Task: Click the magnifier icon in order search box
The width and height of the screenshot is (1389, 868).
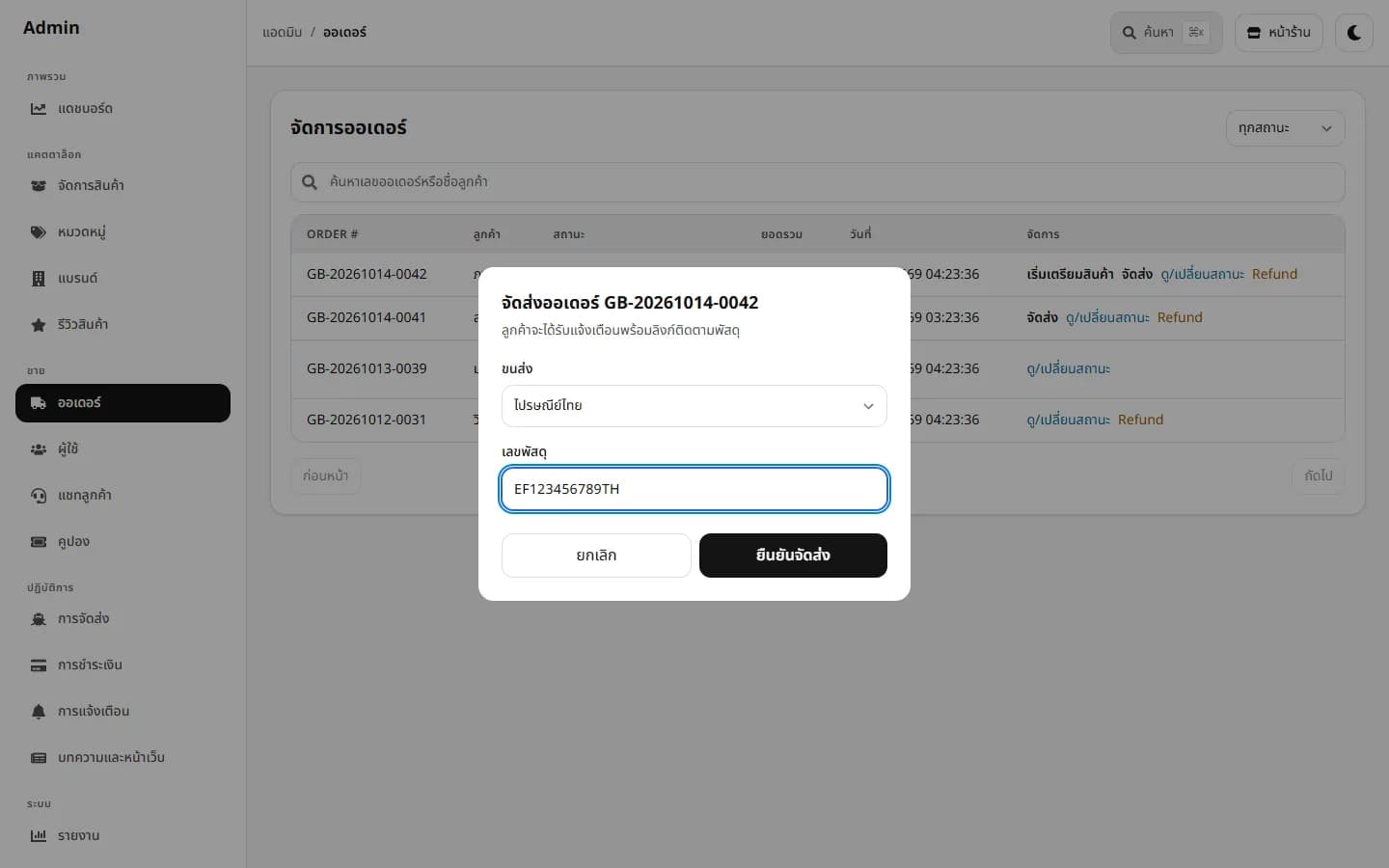Action: click(x=310, y=182)
